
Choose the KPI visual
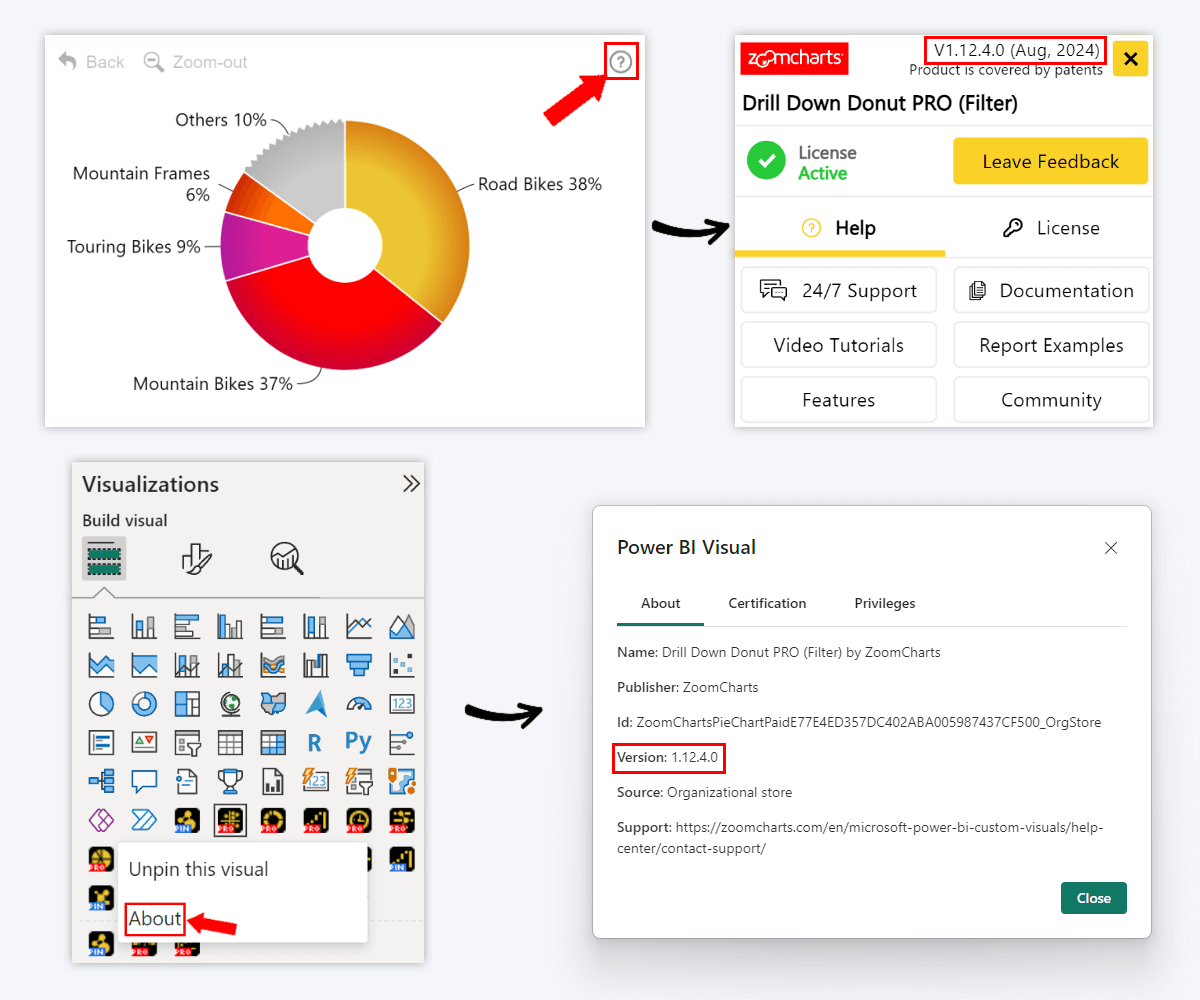[144, 743]
